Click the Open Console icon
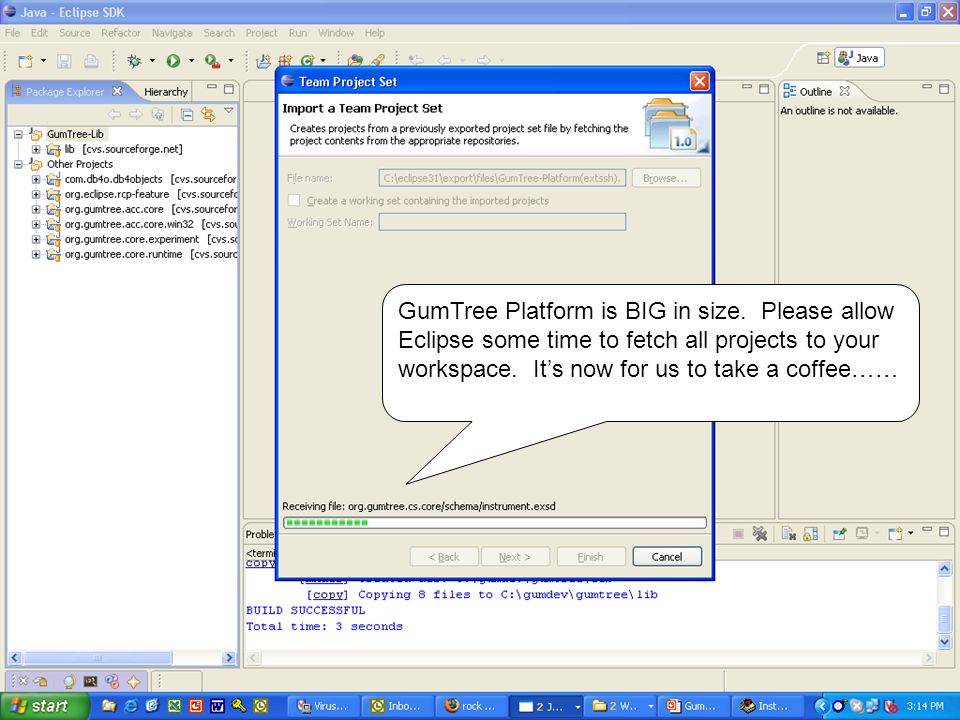This screenshot has height=720, width=960. pos(895,534)
